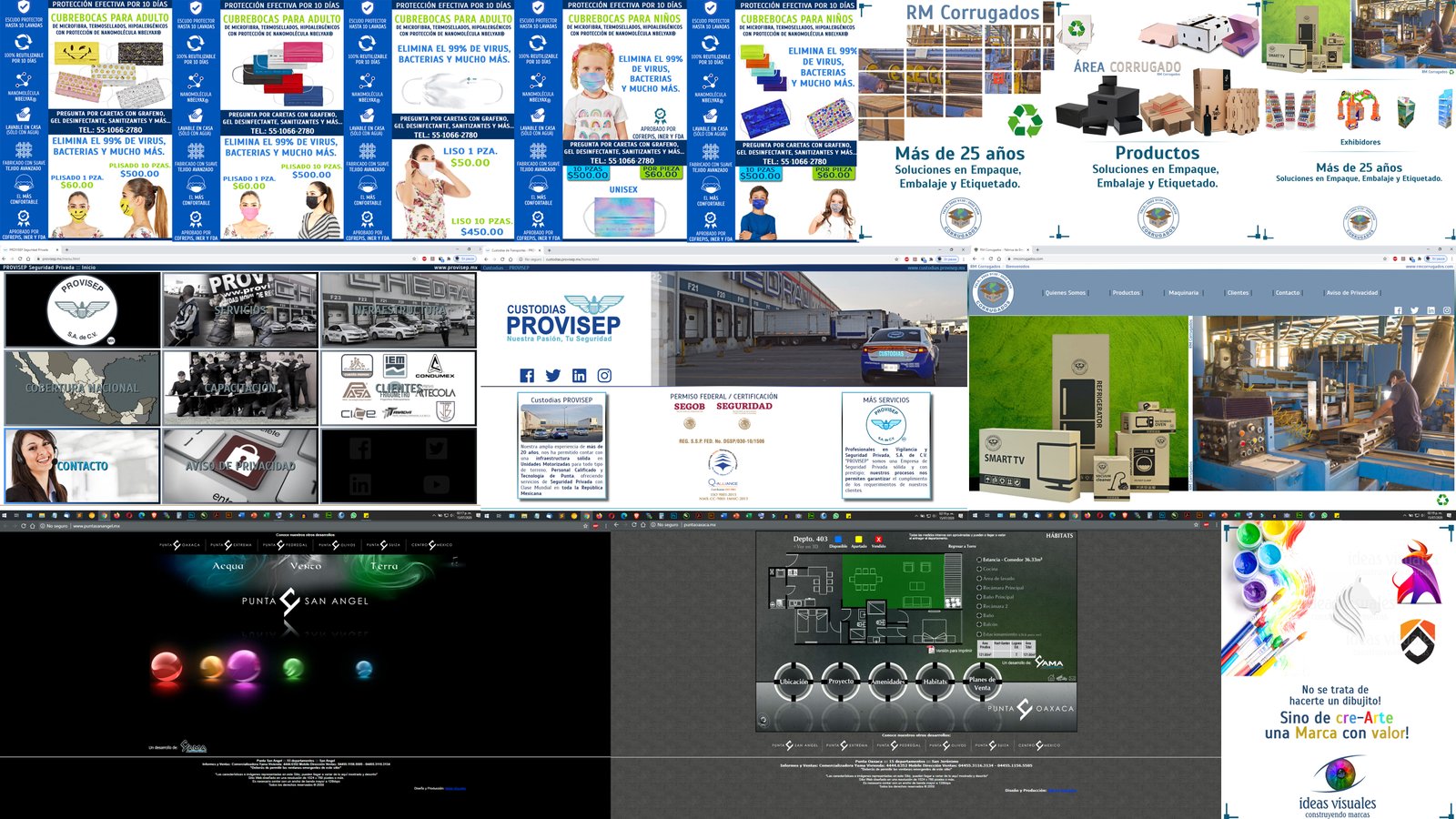1456x819 pixels.
Task: Open the Clientes logos tile
Action: 399,389
